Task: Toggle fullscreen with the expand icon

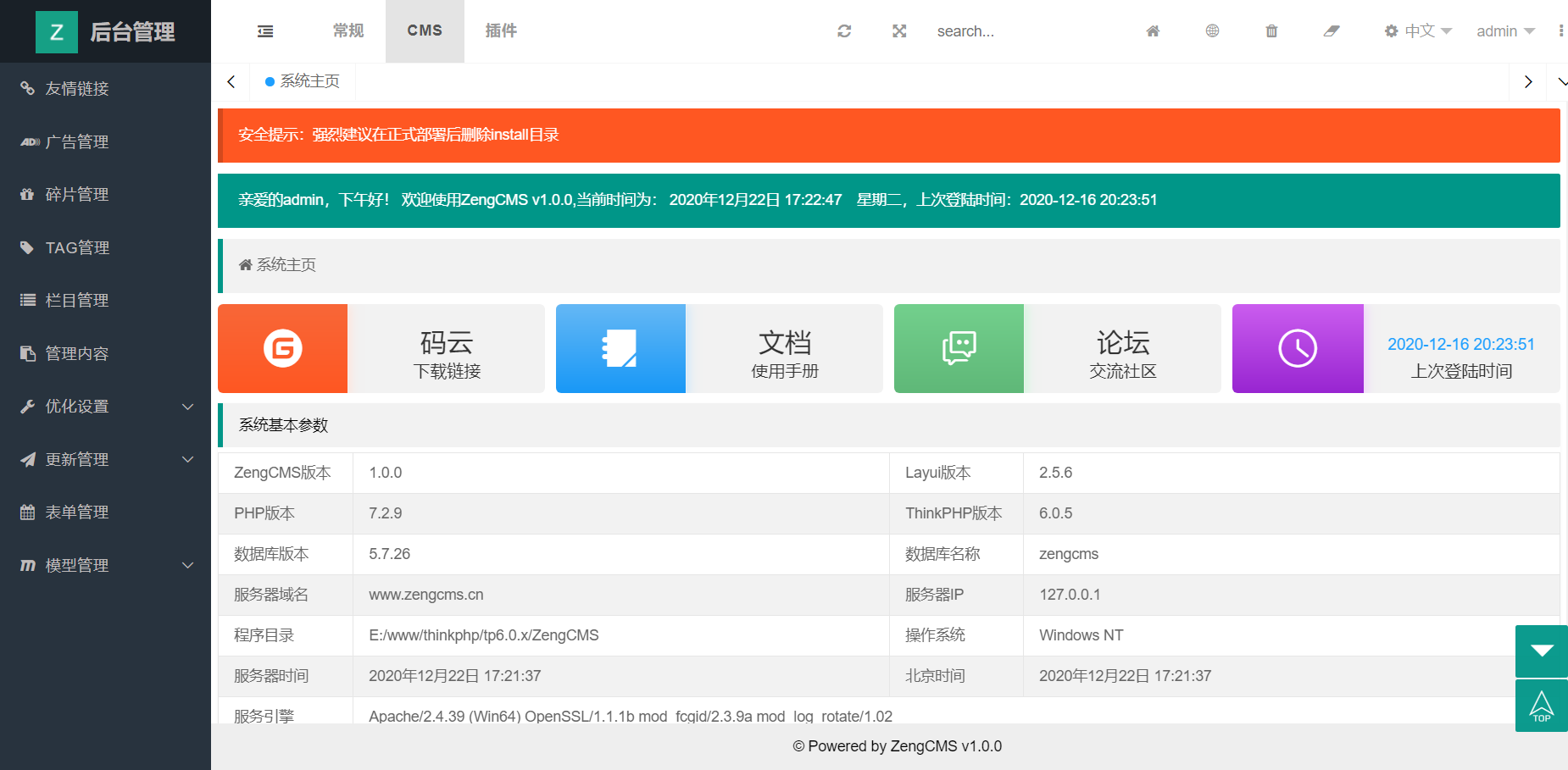Action: click(899, 31)
